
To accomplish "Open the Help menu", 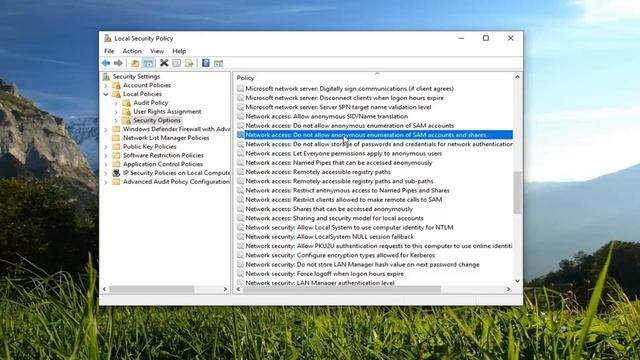I will (x=179, y=51).
